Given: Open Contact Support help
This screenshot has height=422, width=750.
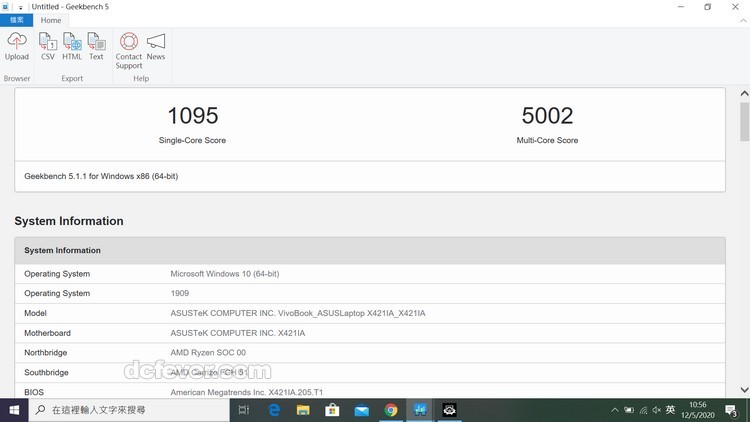Looking at the screenshot, I should coord(129,51).
